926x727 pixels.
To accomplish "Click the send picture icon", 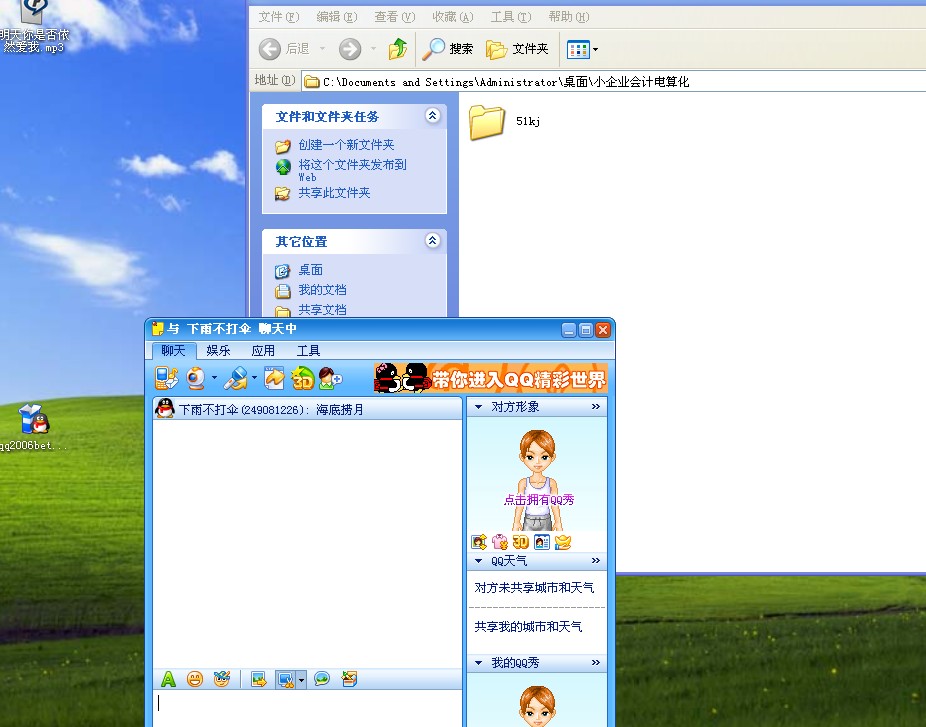I will click(x=259, y=679).
